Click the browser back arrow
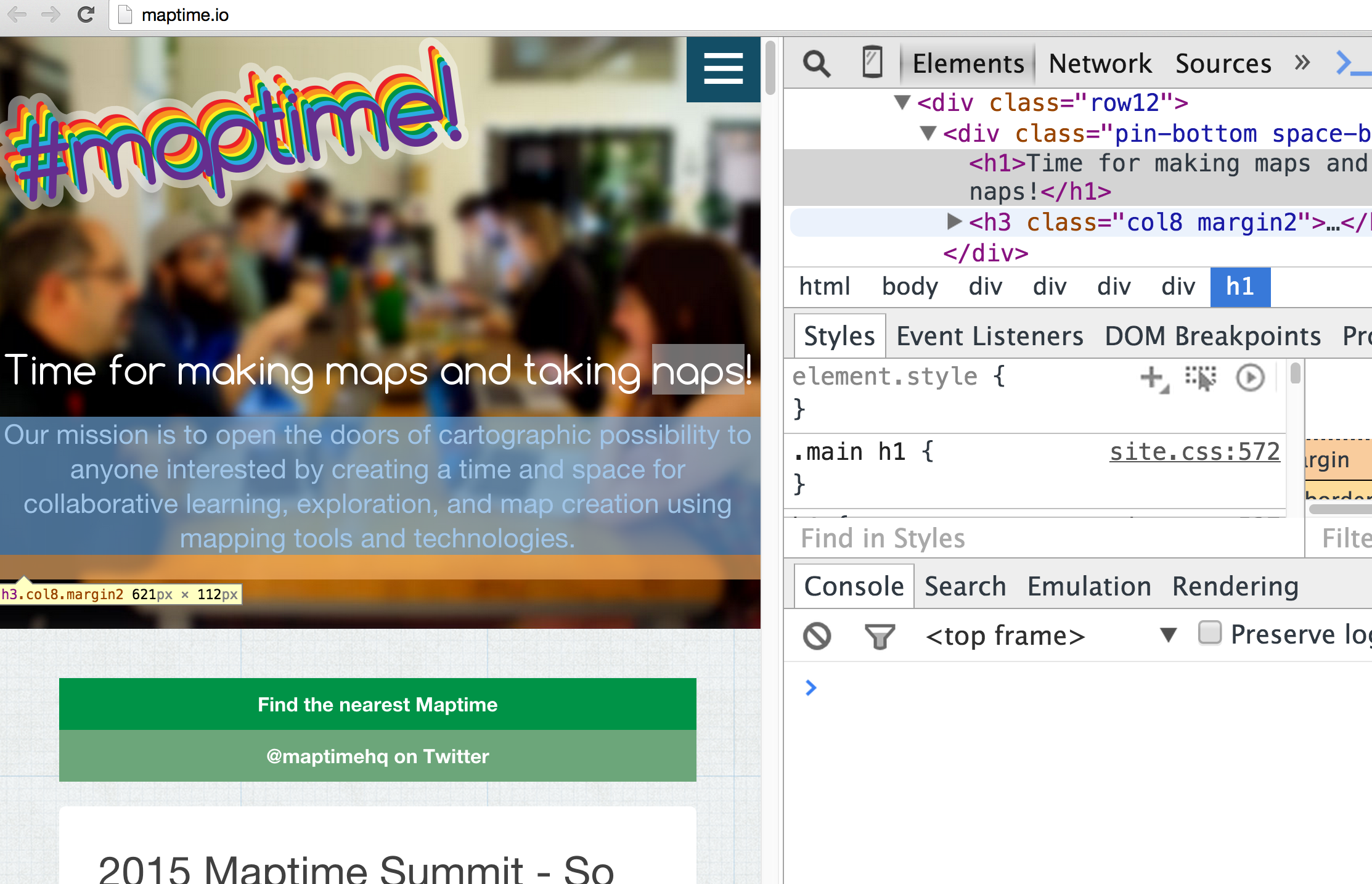 pyautogui.click(x=17, y=14)
